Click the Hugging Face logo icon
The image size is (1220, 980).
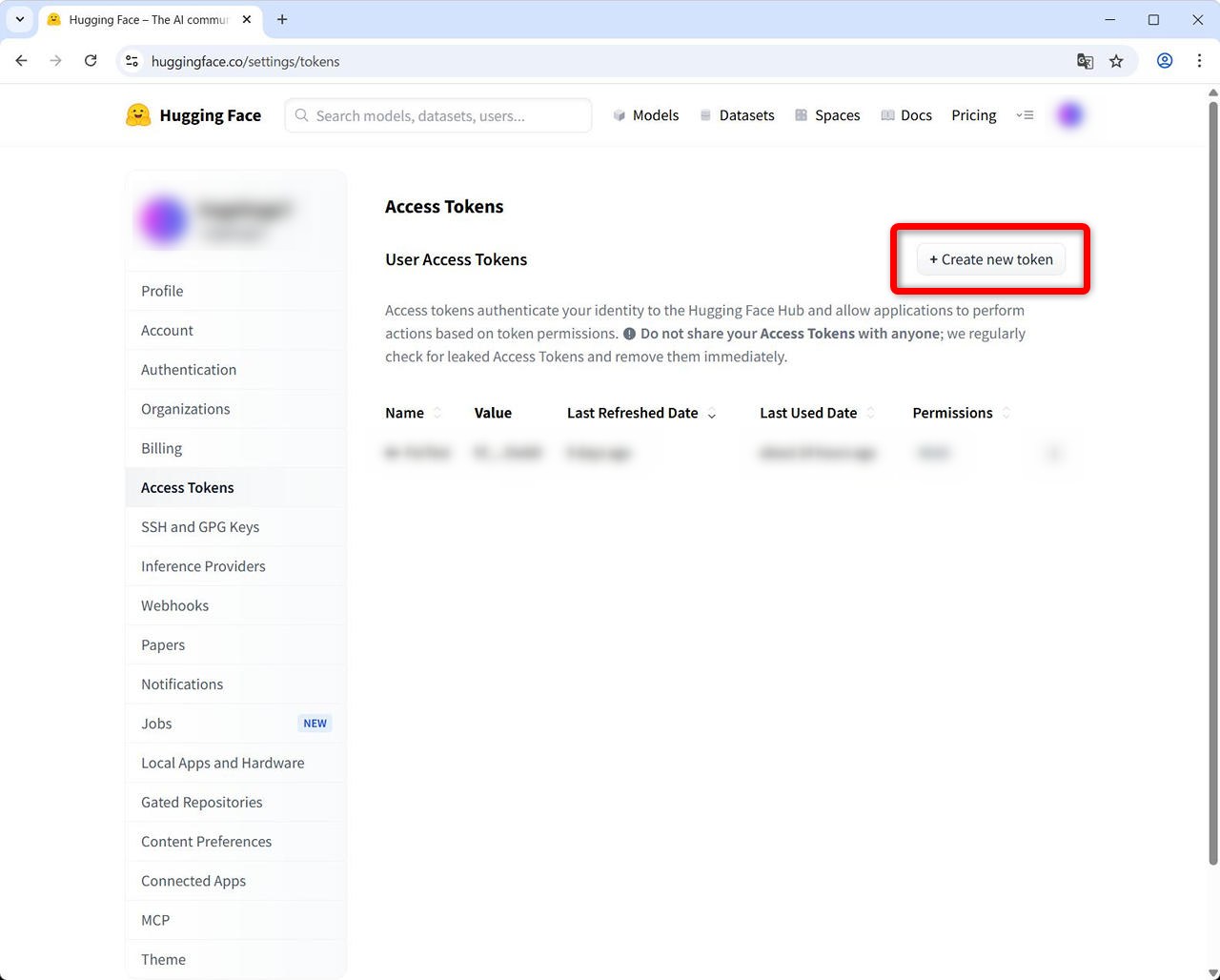click(138, 115)
